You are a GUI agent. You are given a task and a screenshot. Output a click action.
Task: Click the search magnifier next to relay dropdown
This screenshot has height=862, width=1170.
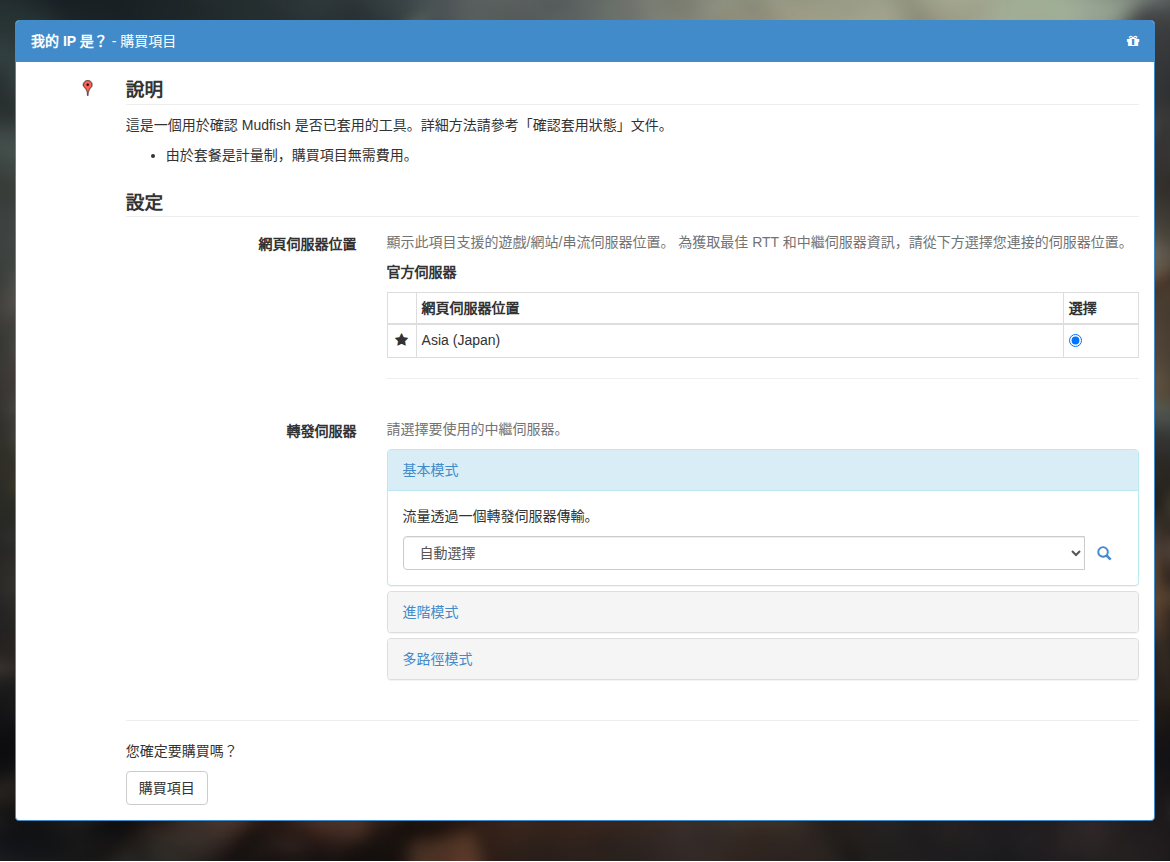coord(1104,553)
